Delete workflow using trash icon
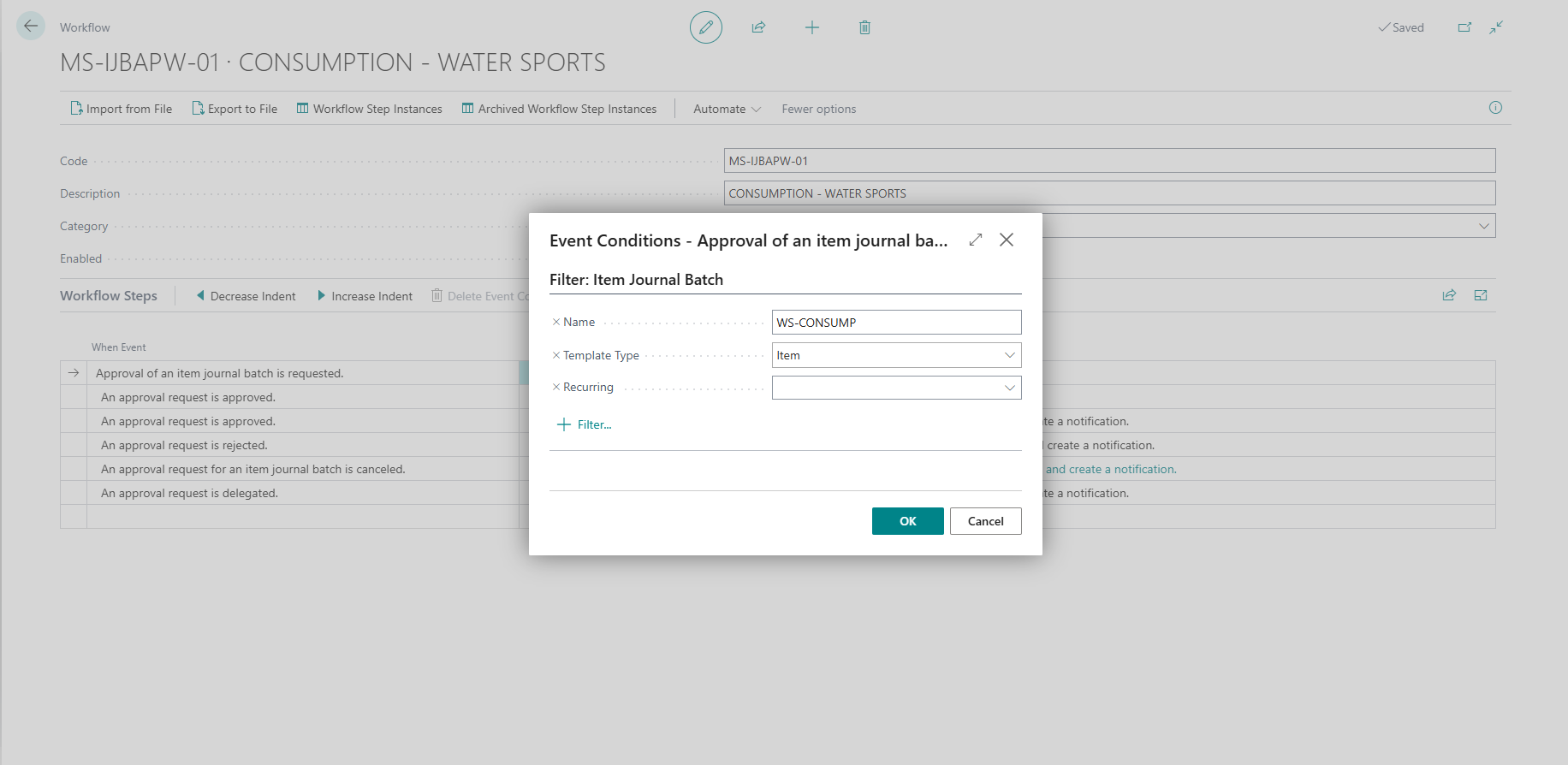This screenshot has width=1568, height=765. tap(864, 27)
